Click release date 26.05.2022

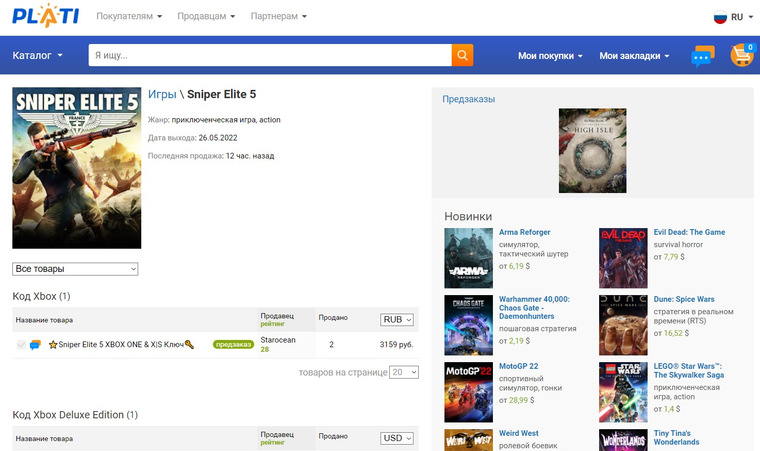pyautogui.click(x=218, y=138)
